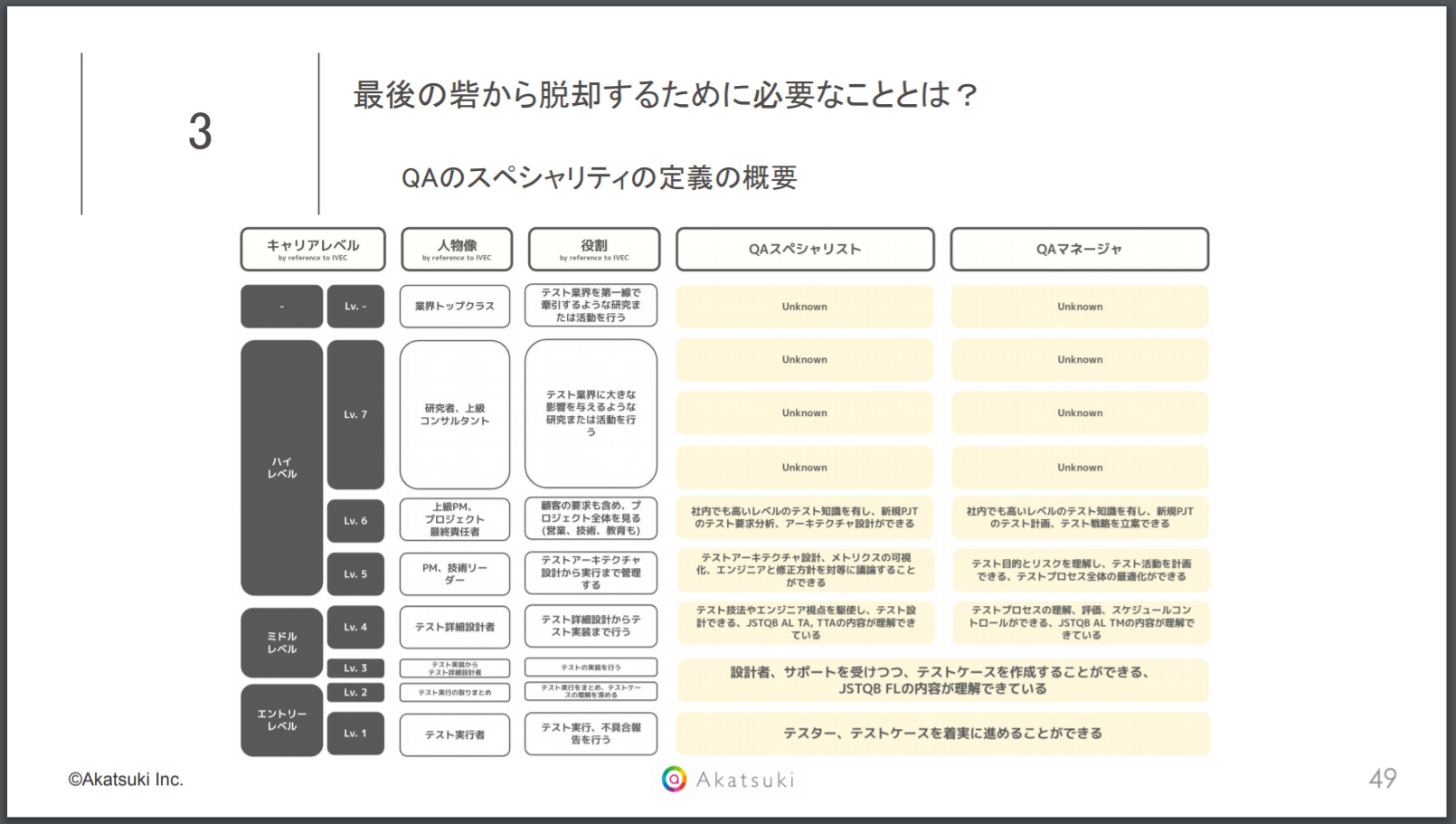Click the Akatsuki wordmark in footer

pyautogui.click(x=745, y=780)
